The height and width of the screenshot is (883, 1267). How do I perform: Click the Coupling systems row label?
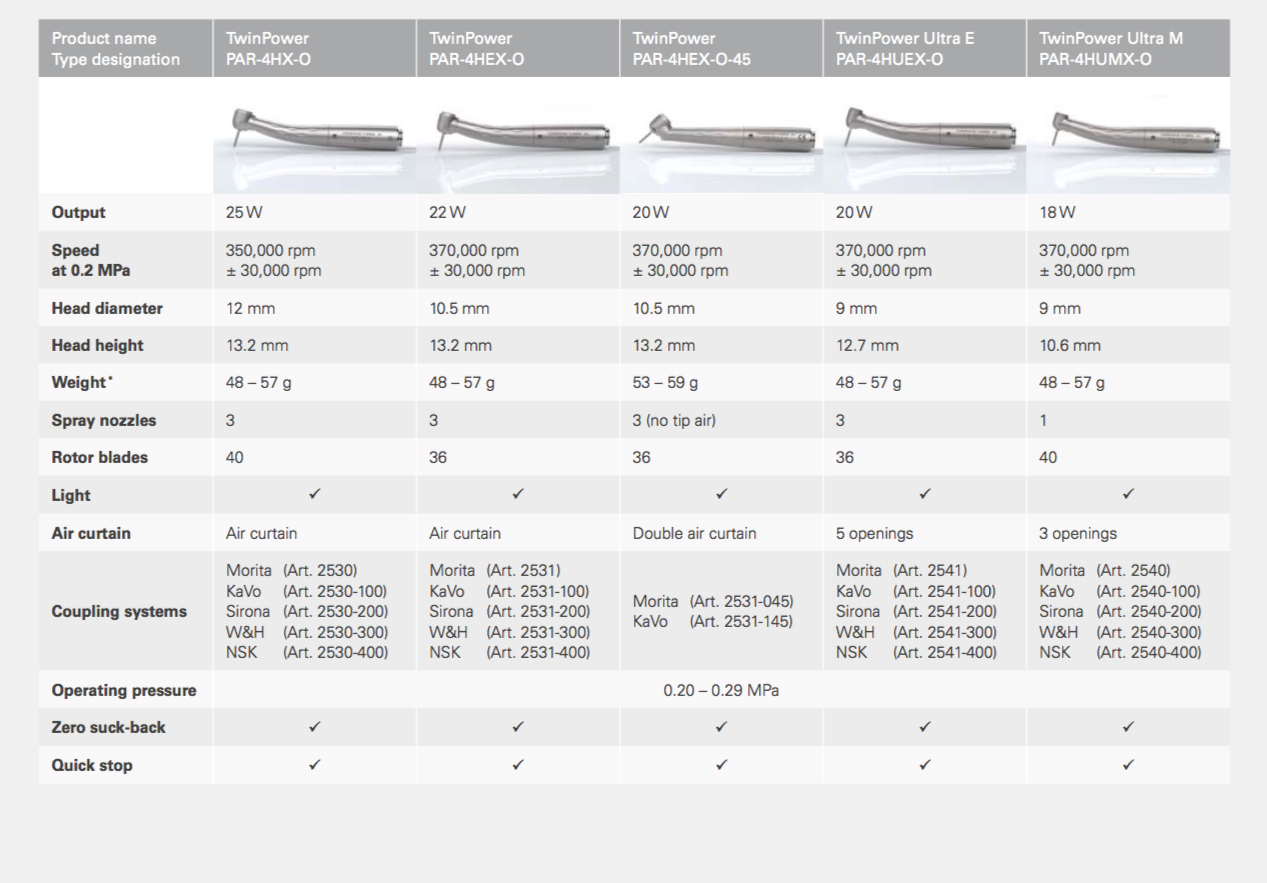coord(119,611)
